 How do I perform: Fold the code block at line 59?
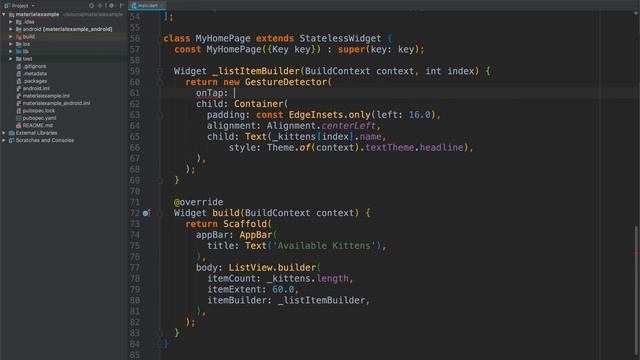click(x=160, y=71)
